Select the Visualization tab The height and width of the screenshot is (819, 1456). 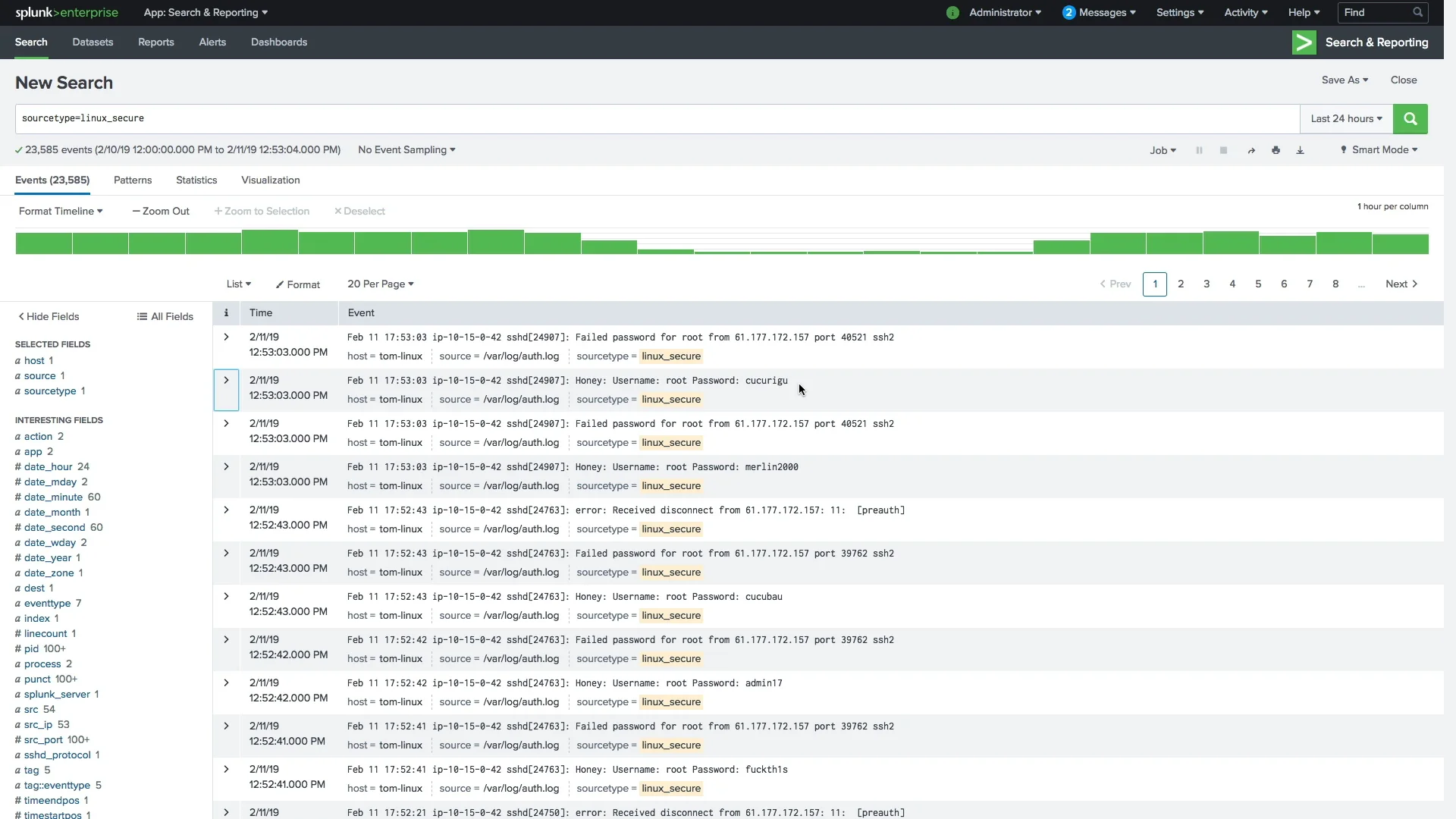click(270, 180)
